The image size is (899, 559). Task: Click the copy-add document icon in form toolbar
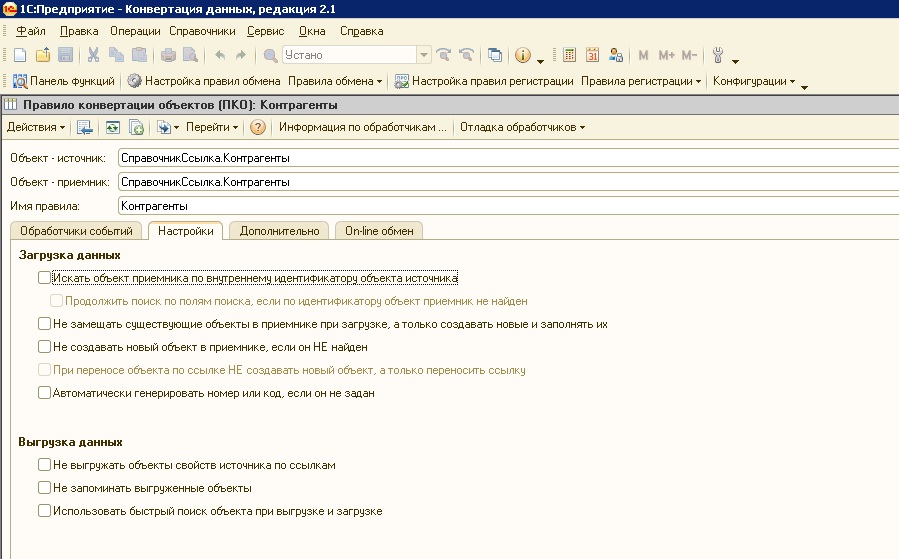pos(136,127)
